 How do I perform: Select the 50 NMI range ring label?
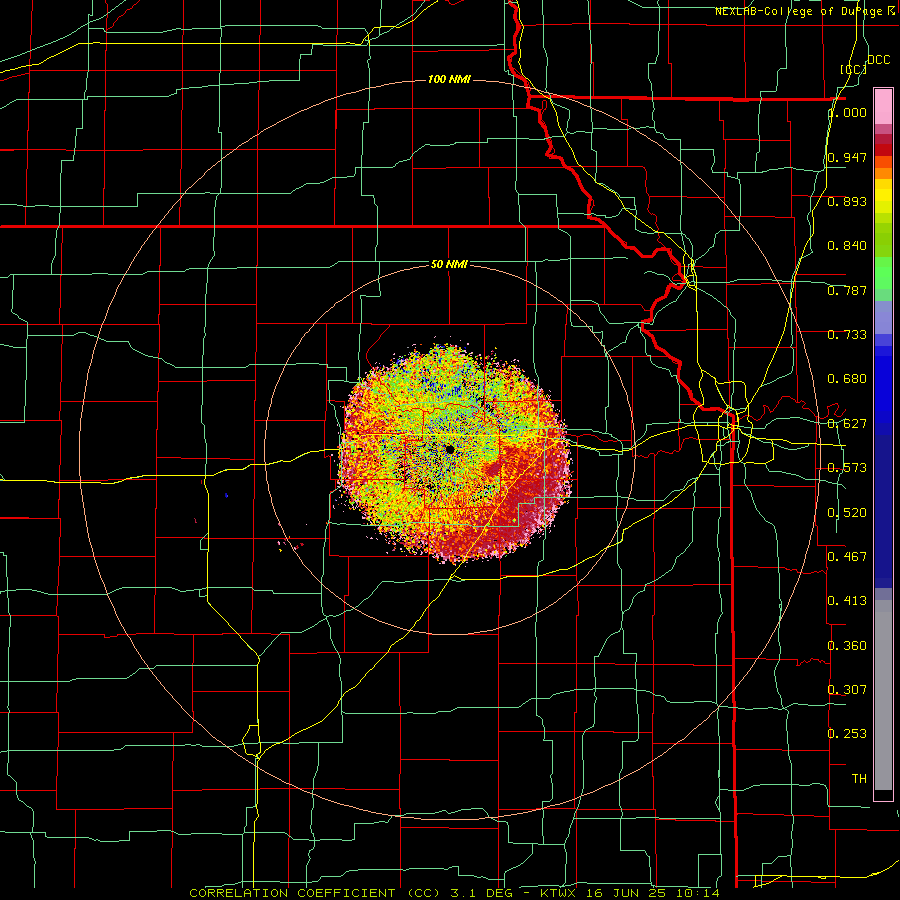pyautogui.click(x=449, y=264)
